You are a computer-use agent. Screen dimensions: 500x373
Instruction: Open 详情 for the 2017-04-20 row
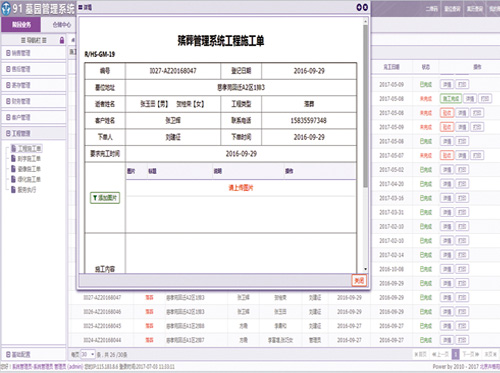(447, 184)
